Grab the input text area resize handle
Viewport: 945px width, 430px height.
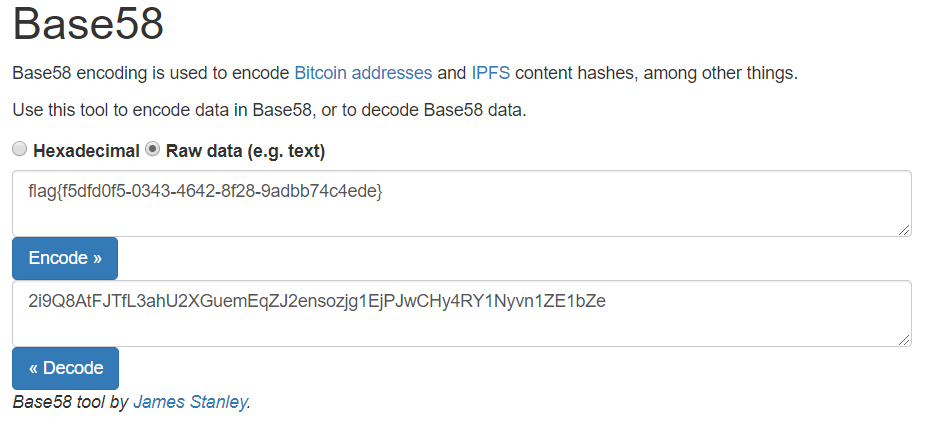[905, 230]
